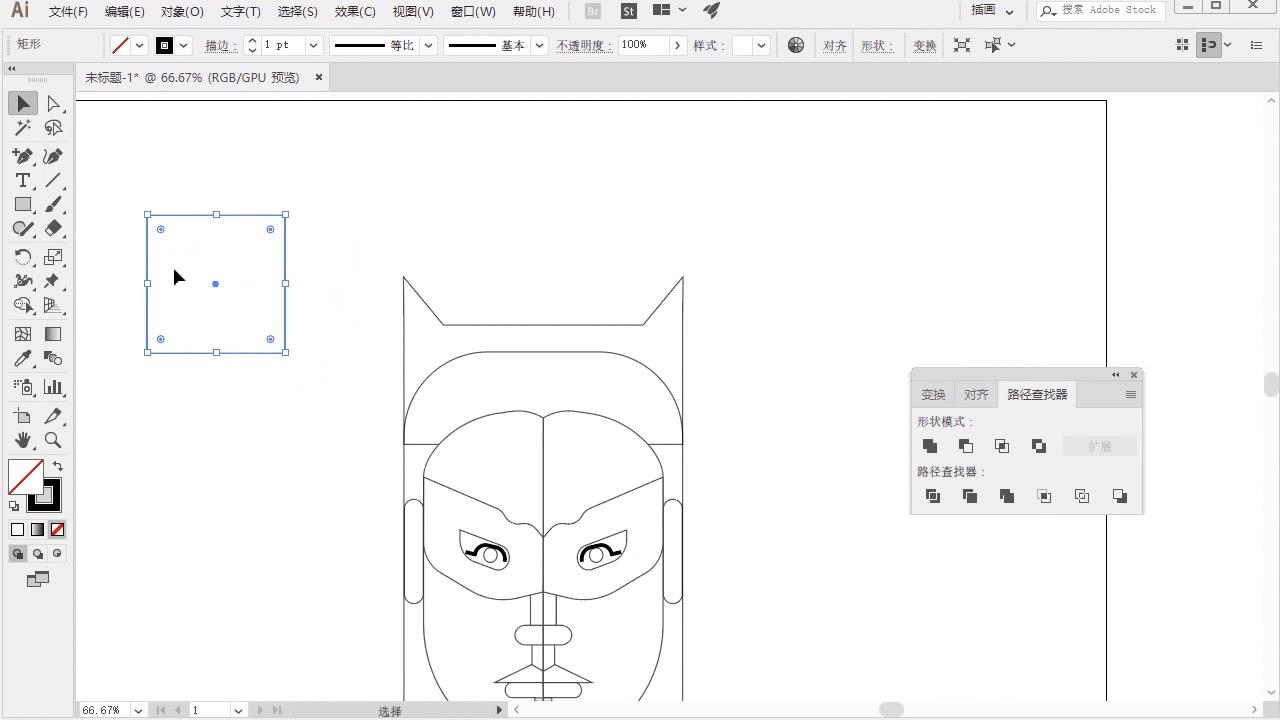Select the Rectangle tool
The height and width of the screenshot is (720, 1280).
(x=23, y=204)
